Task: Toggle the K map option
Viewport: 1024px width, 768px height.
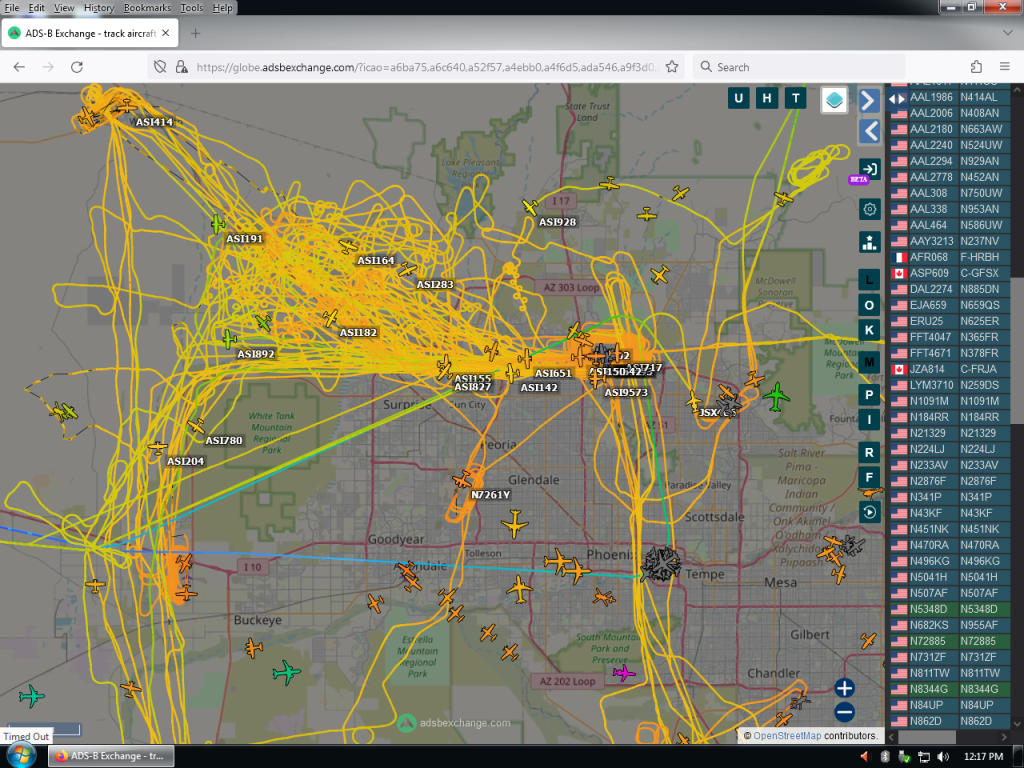Action: [869, 330]
